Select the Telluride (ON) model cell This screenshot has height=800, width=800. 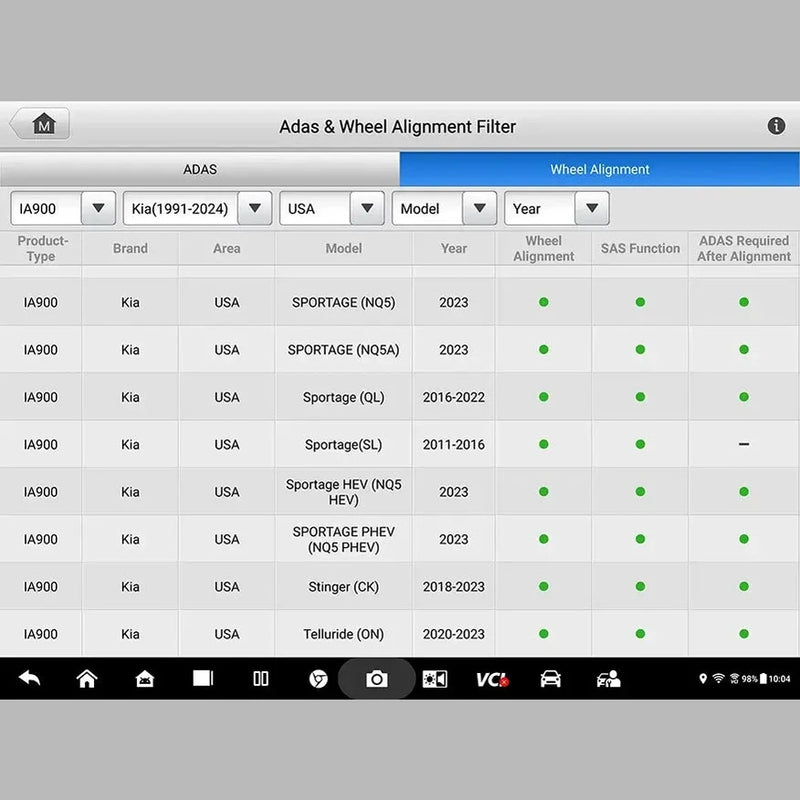(x=344, y=634)
